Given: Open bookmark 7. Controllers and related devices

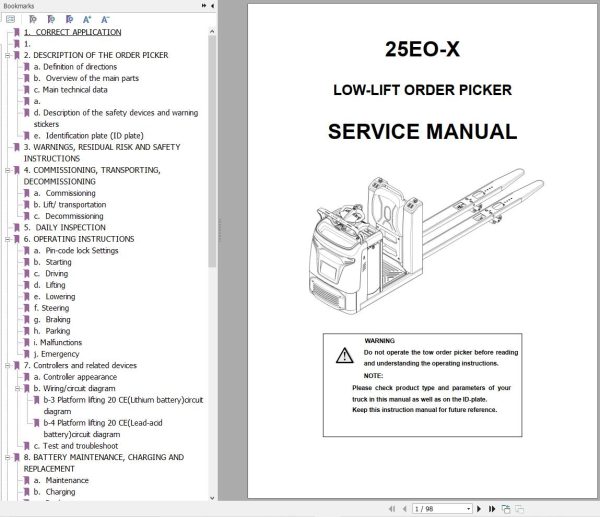Looking at the screenshot, I should point(80,365).
